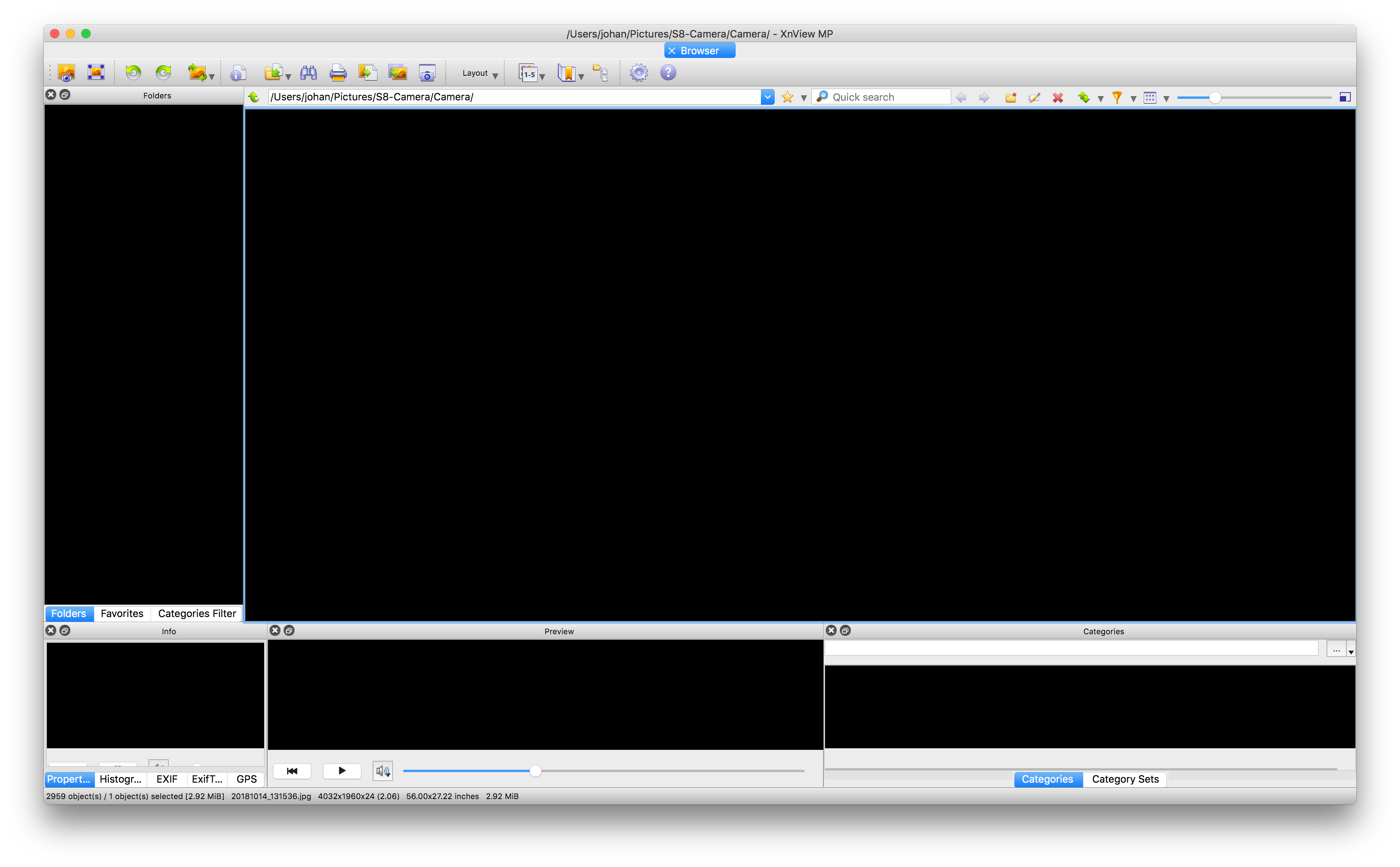Click the fullscreen view icon
1400x867 pixels.
coord(96,72)
